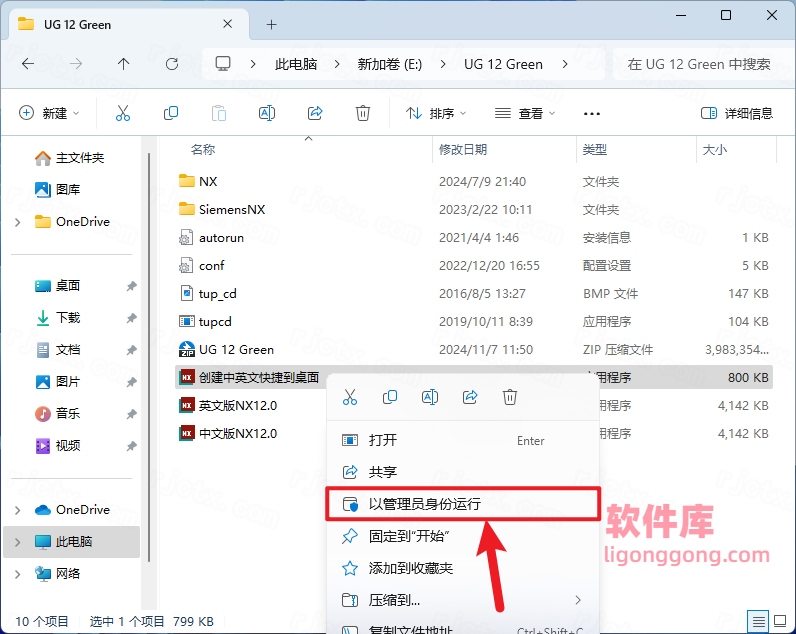
Task: Click the search box 在 UG 12 Green 中搜索
Action: (x=703, y=64)
